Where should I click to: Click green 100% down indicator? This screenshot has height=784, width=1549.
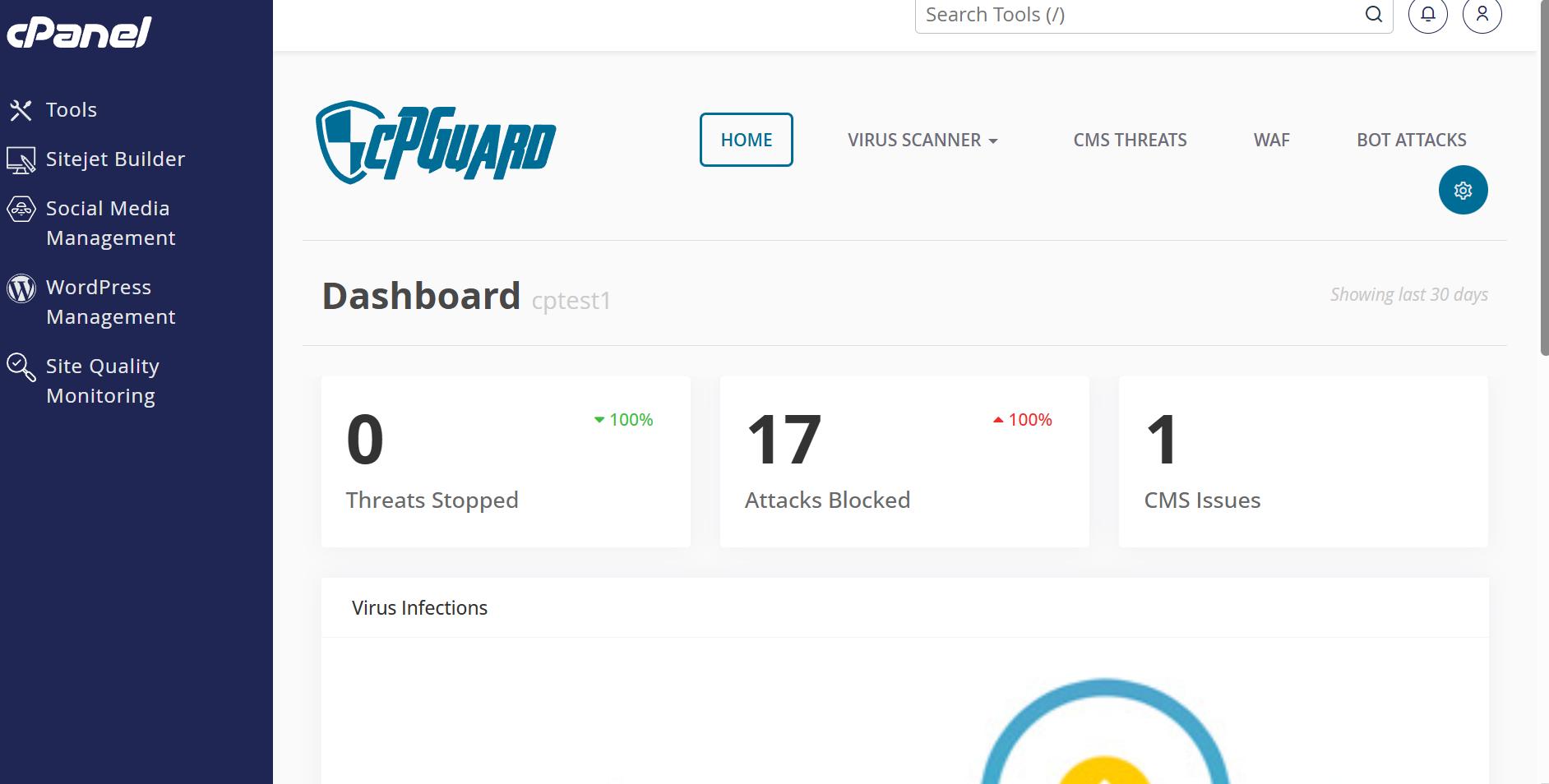(623, 420)
